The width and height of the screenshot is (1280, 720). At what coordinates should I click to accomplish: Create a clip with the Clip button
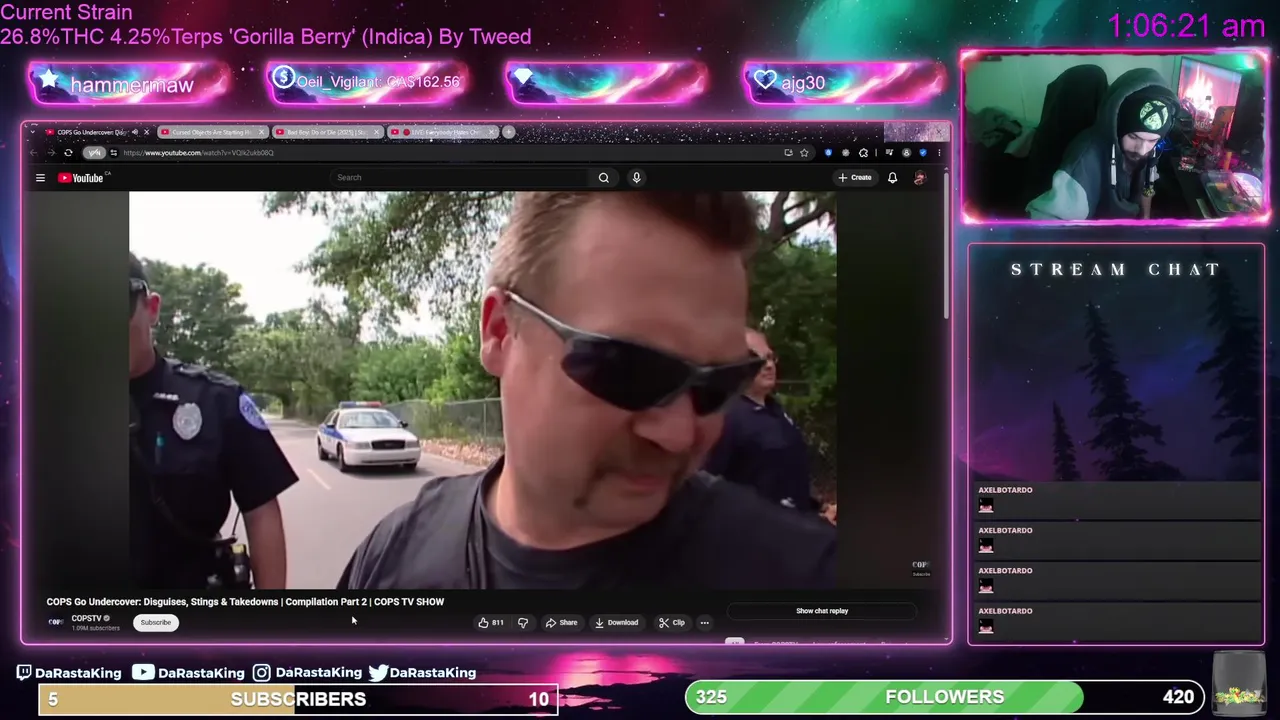672,623
